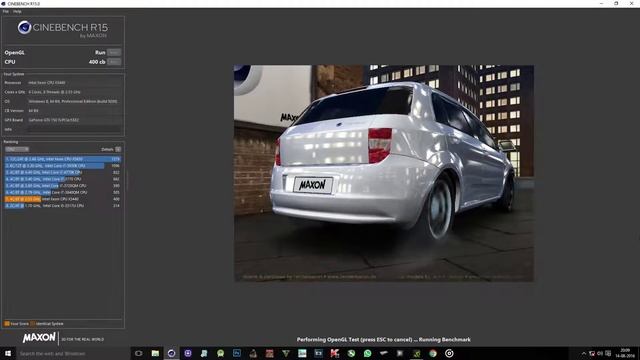This screenshot has height=360, width=640.
Task: Click the 400 cb CPU score
Action: click(x=97, y=62)
